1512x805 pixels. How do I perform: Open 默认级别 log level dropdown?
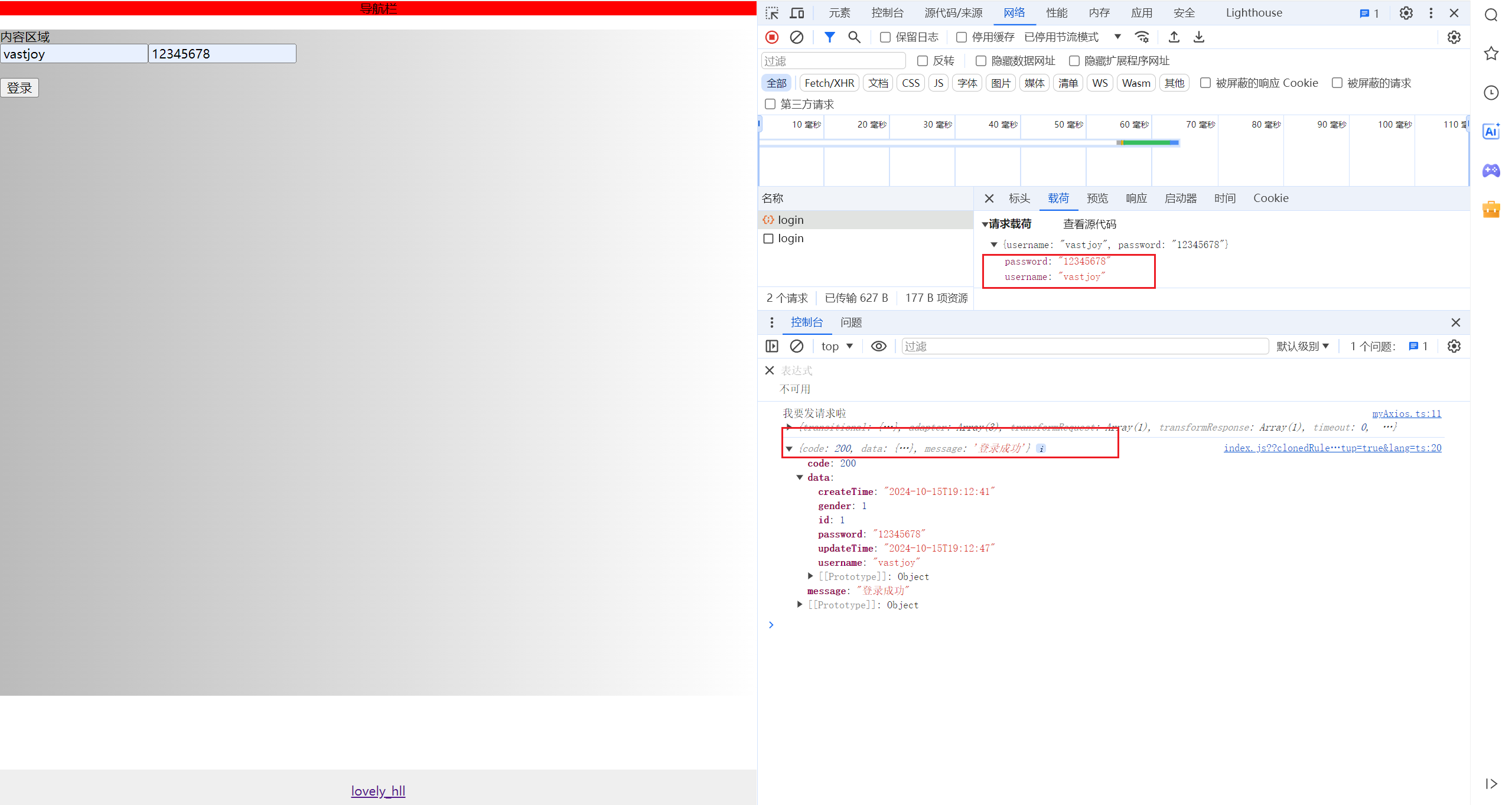click(1302, 346)
